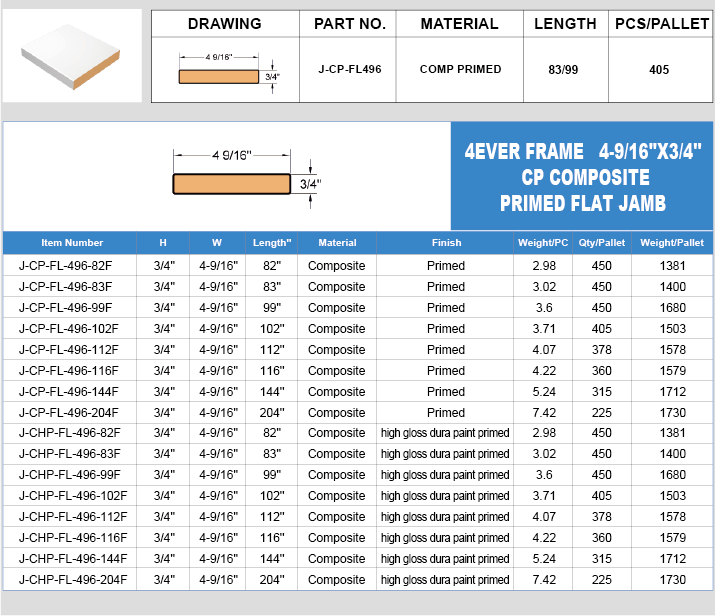Click length 204" in J-CHP-FL-496-204F row

pyautogui.click(x=272, y=580)
